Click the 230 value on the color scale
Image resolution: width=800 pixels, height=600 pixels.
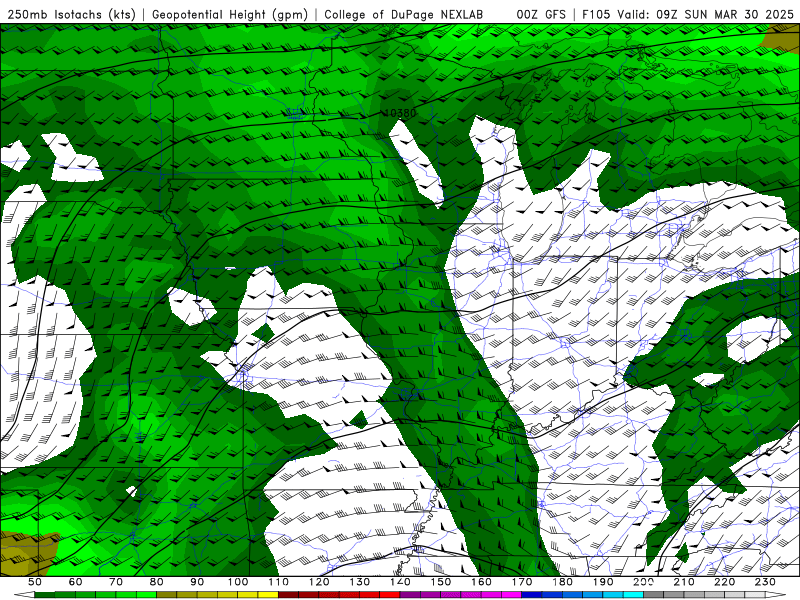point(765,582)
